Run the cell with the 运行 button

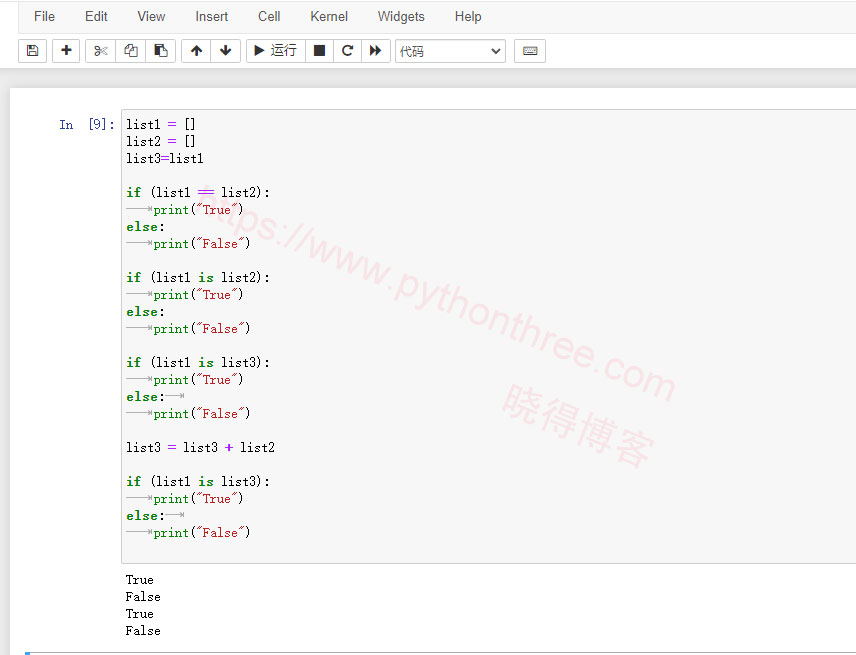coord(276,51)
